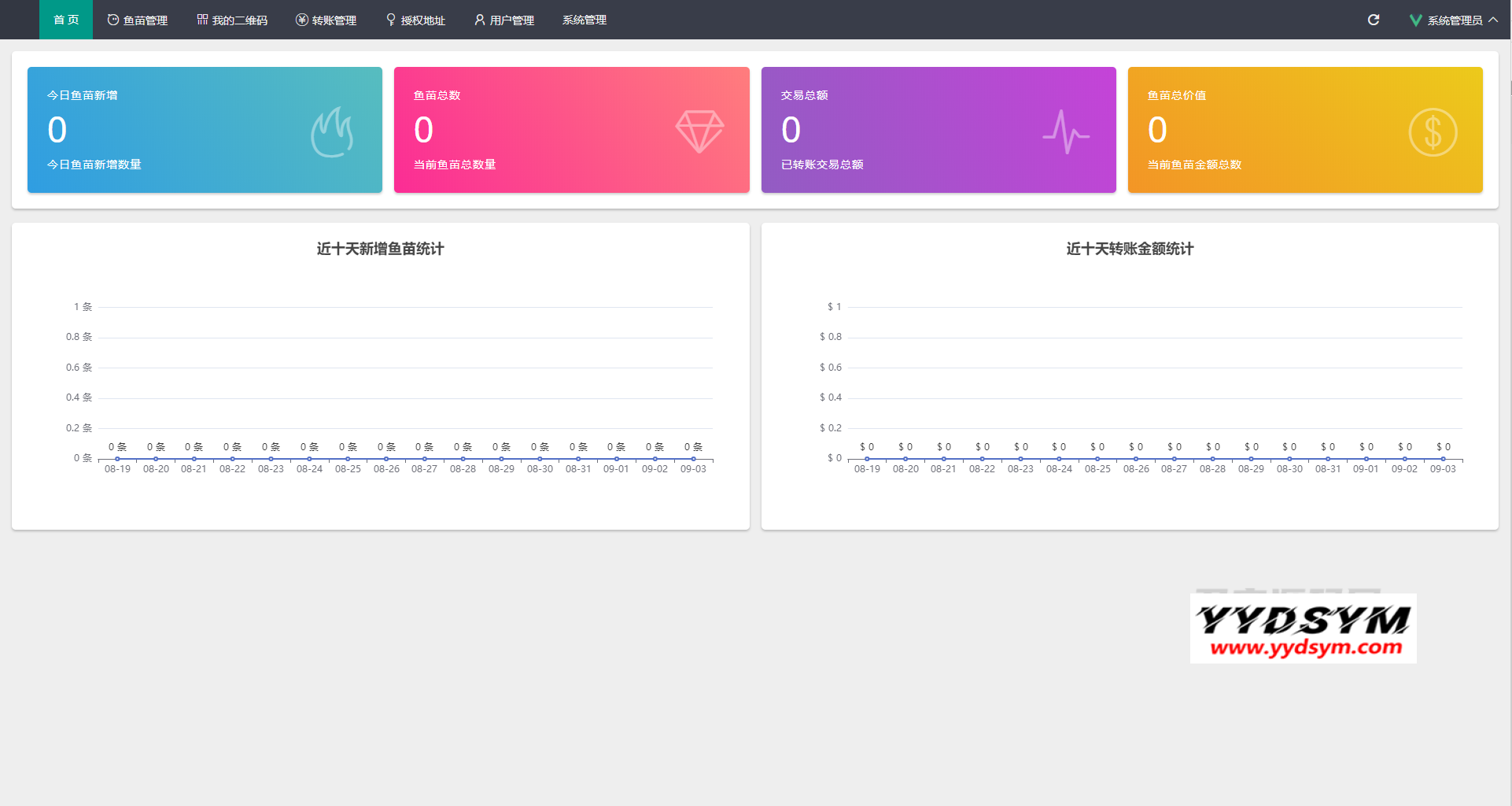This screenshot has width=1512, height=806.
Task: Click the pulse icon on purple card
Action: (1066, 132)
